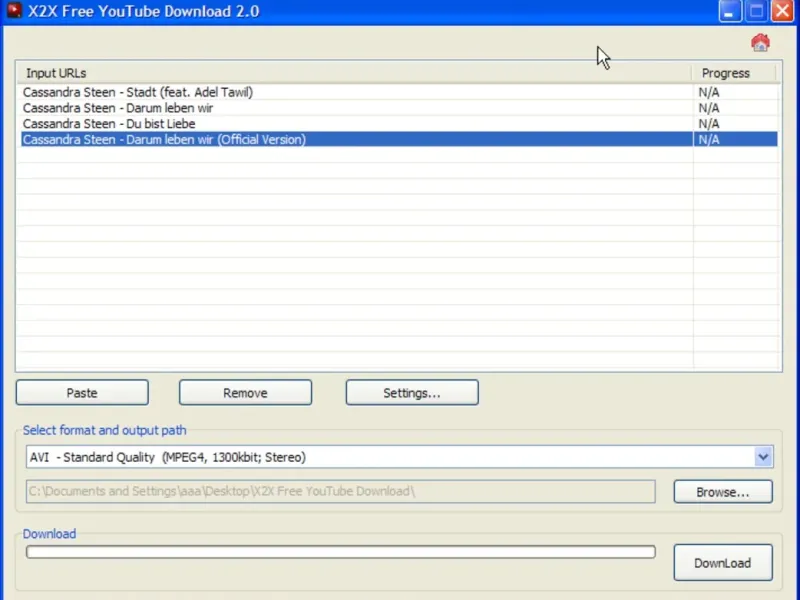
Task: Open the Settings... dialog
Action: pyautogui.click(x=412, y=392)
